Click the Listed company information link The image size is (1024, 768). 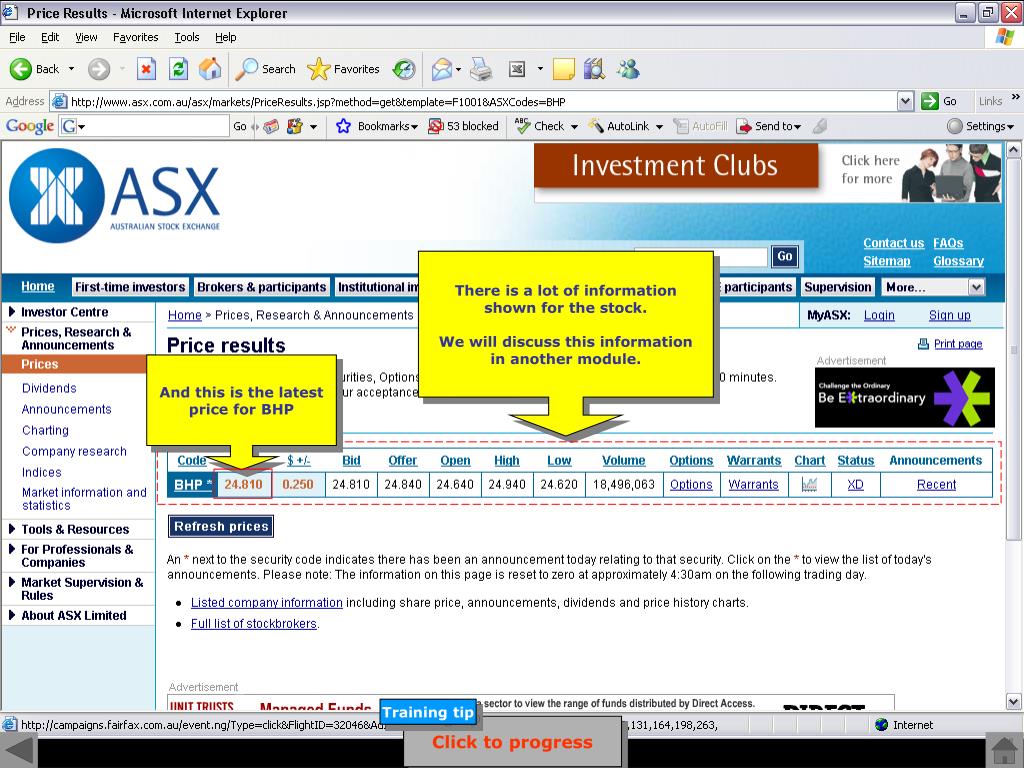266,603
